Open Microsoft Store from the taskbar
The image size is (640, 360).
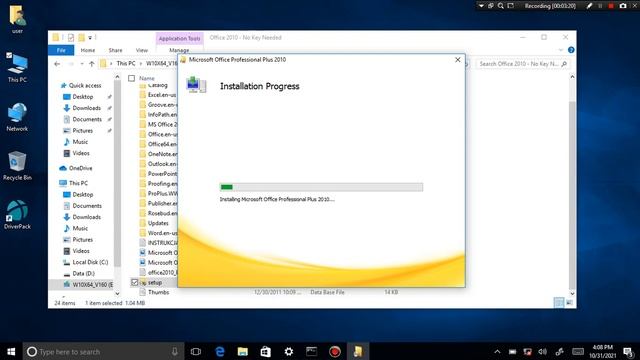pos(266,351)
